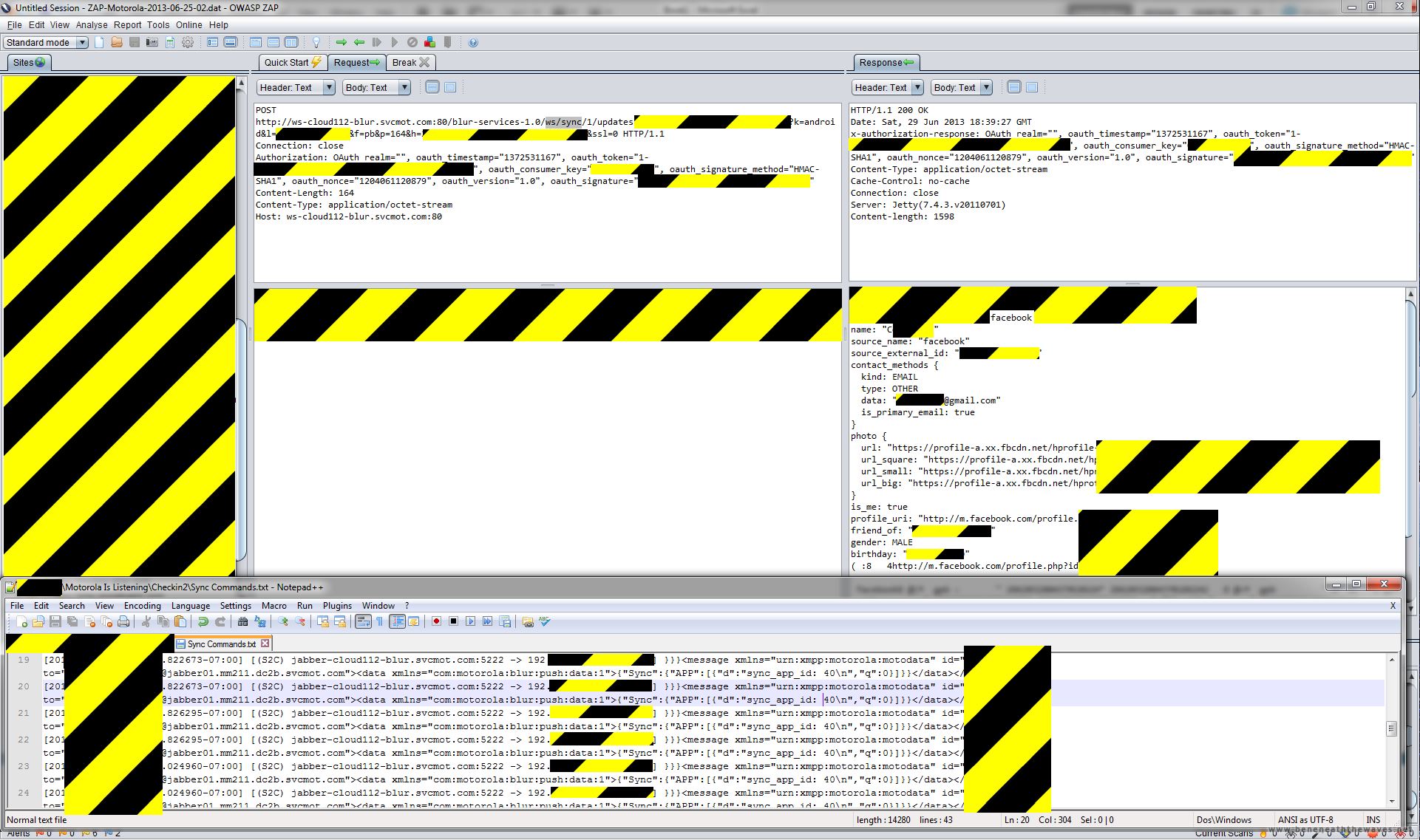Open ZAP Report menu

pos(127,25)
